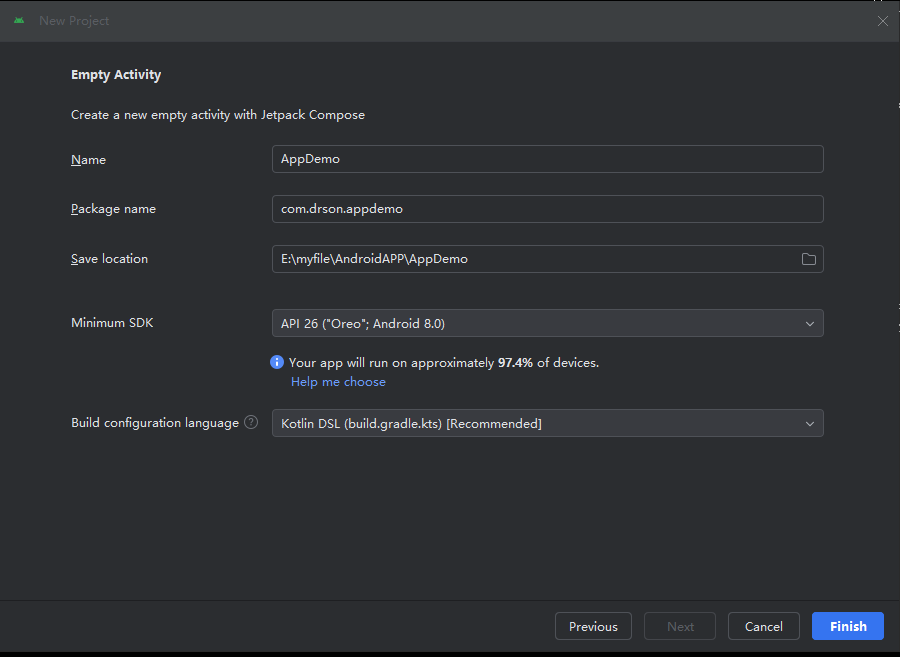Click the Save location path field
The image size is (900, 657).
(x=535, y=259)
